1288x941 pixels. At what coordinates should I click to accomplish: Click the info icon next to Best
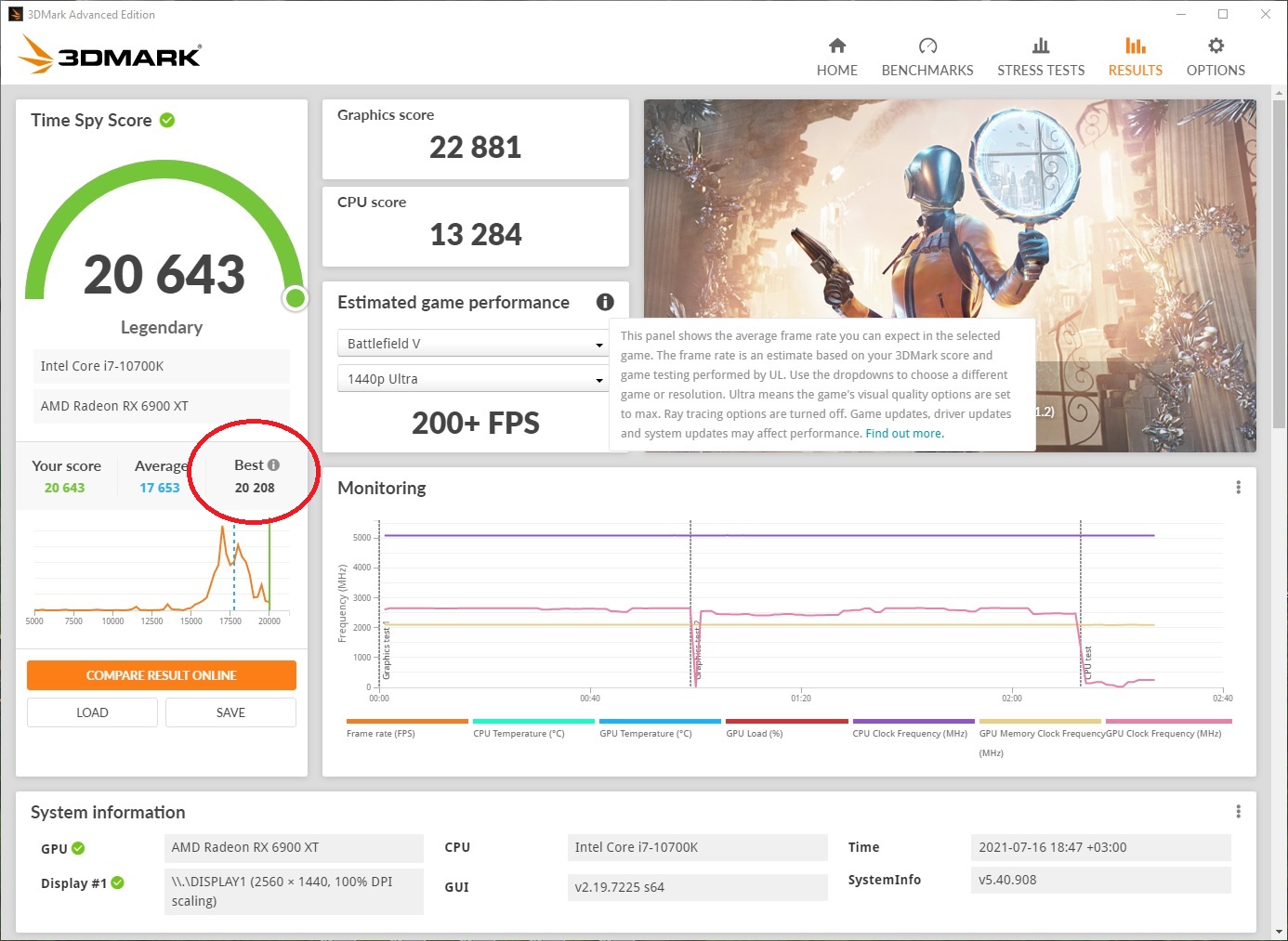click(x=273, y=464)
